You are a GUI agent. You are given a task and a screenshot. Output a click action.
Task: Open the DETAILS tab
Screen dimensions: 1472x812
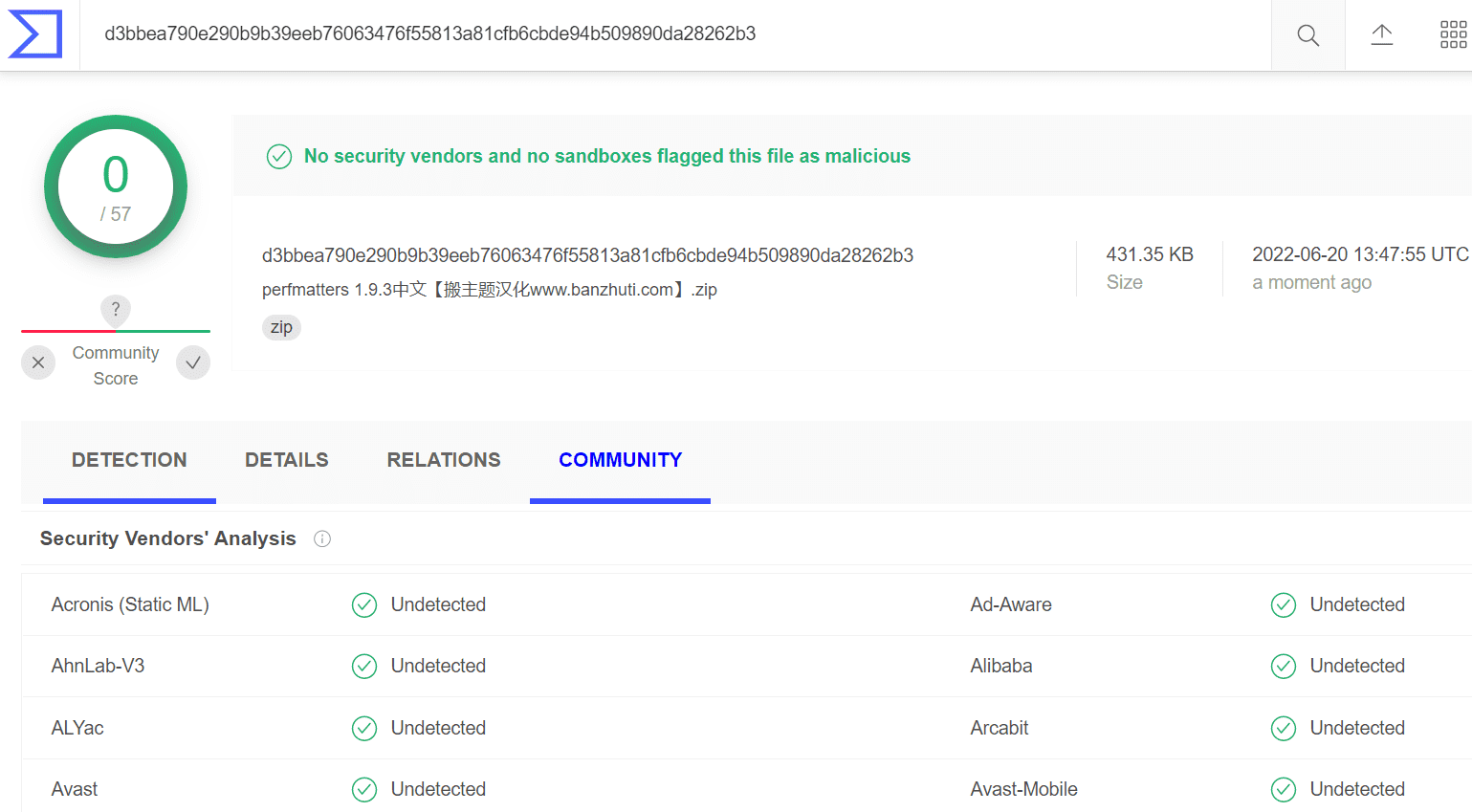[x=287, y=460]
